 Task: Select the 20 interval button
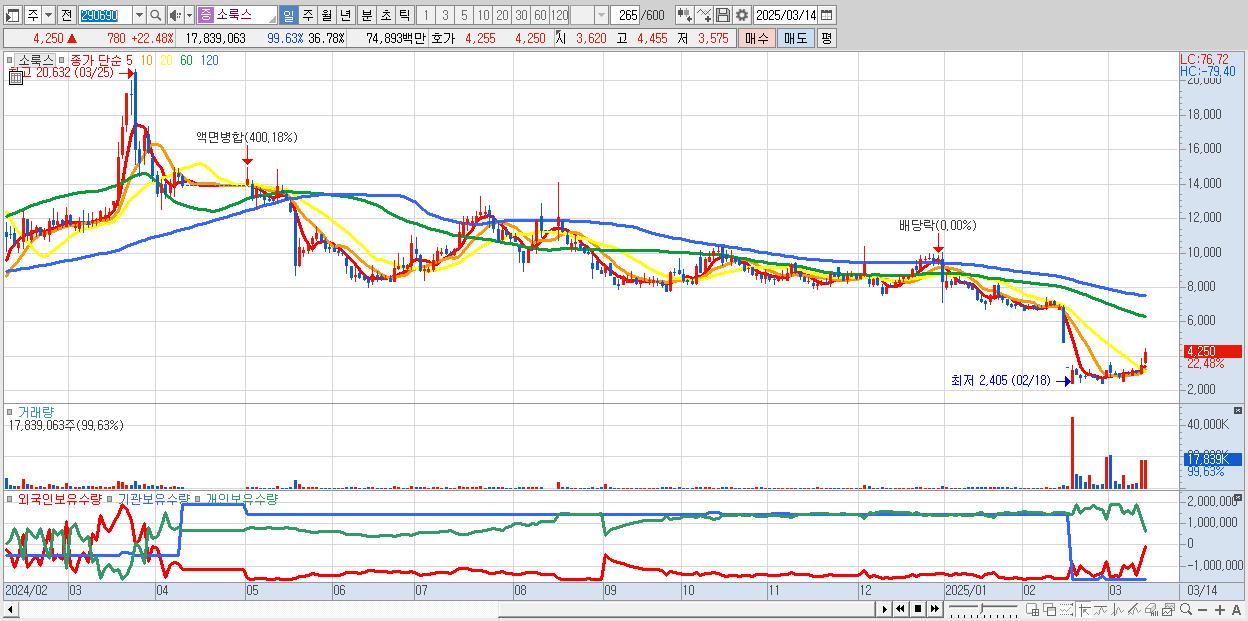pyautogui.click(x=502, y=15)
